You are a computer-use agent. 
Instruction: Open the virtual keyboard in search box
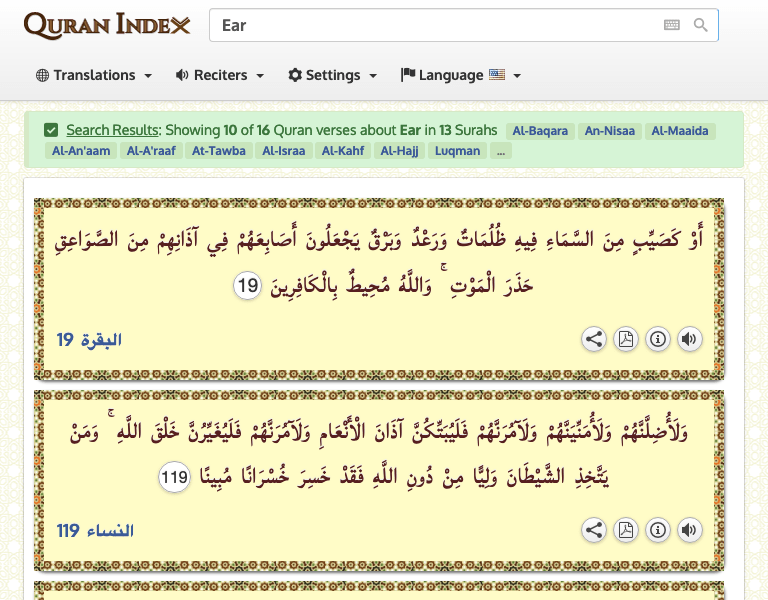[x=671, y=25]
